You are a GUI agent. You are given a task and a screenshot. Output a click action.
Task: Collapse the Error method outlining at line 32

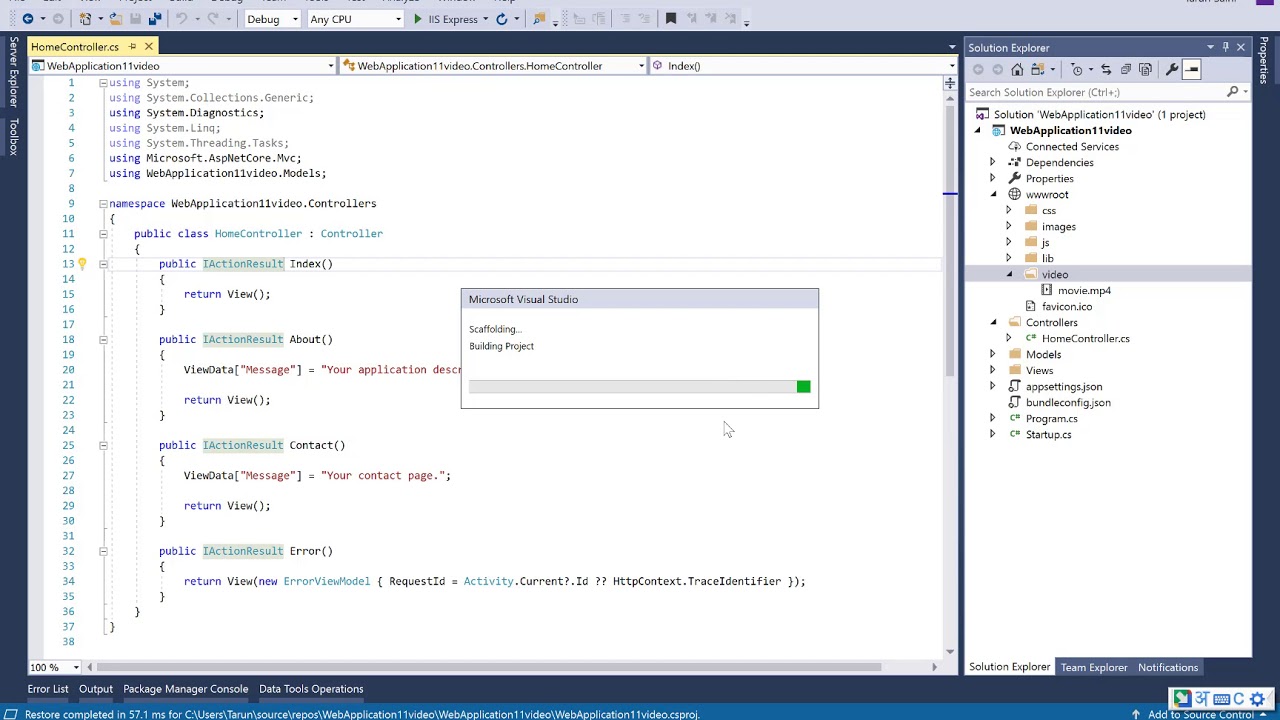(103, 551)
